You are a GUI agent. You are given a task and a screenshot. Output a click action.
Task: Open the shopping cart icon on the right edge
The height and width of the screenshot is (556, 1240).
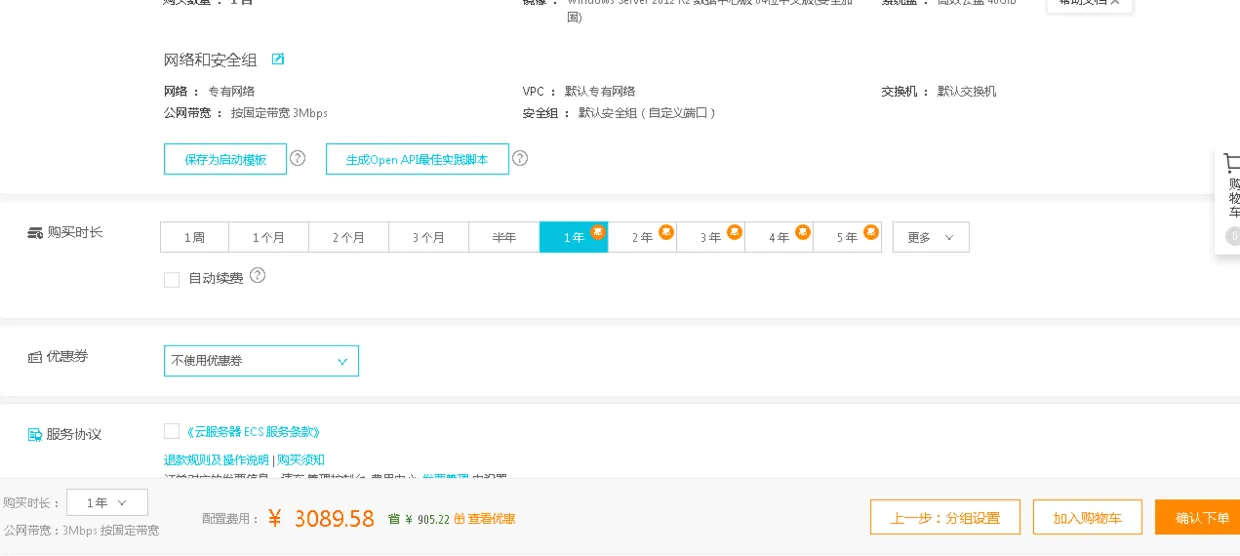(x=1232, y=164)
